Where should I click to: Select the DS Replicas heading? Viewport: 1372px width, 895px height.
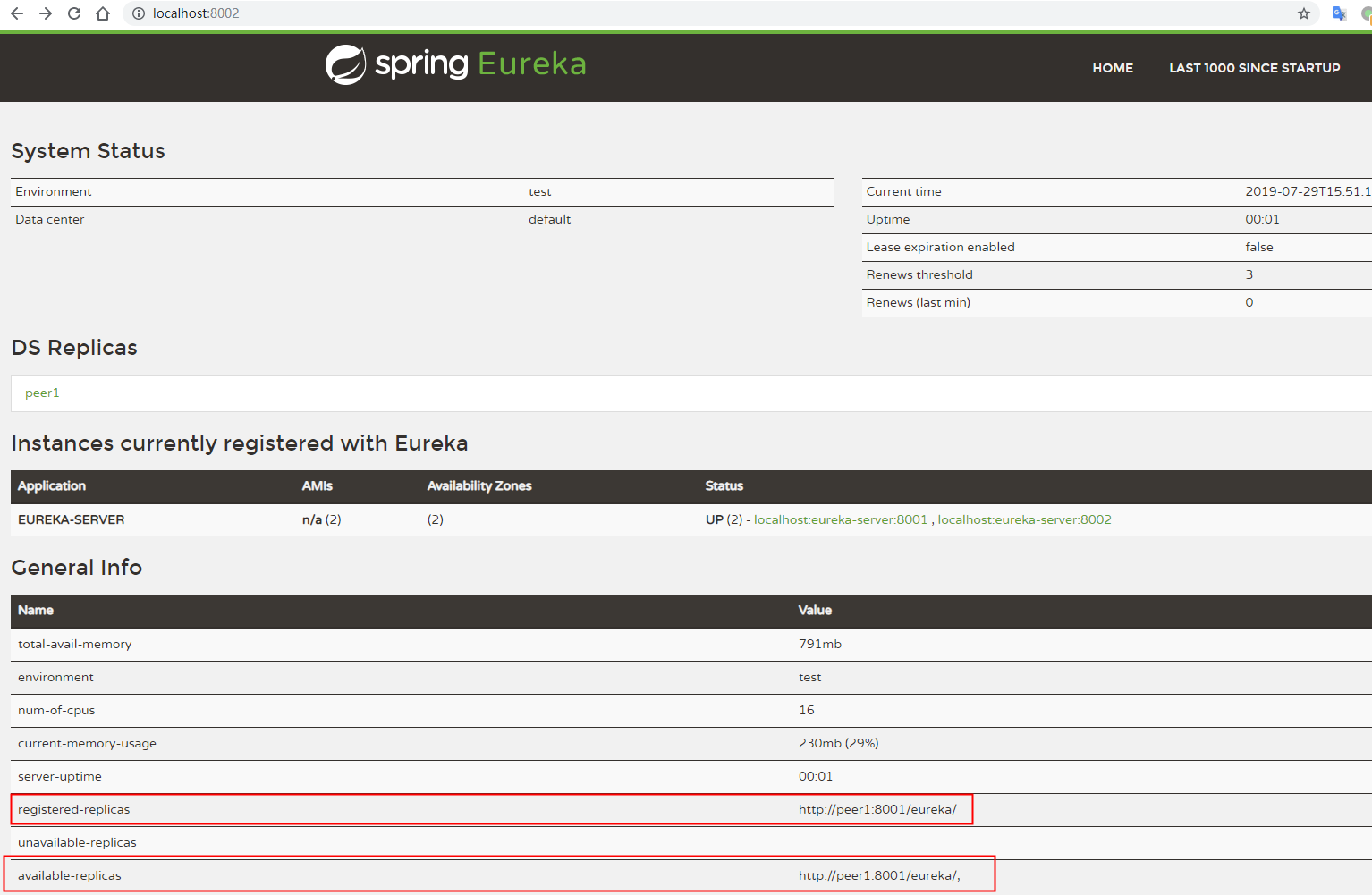pyautogui.click(x=74, y=348)
